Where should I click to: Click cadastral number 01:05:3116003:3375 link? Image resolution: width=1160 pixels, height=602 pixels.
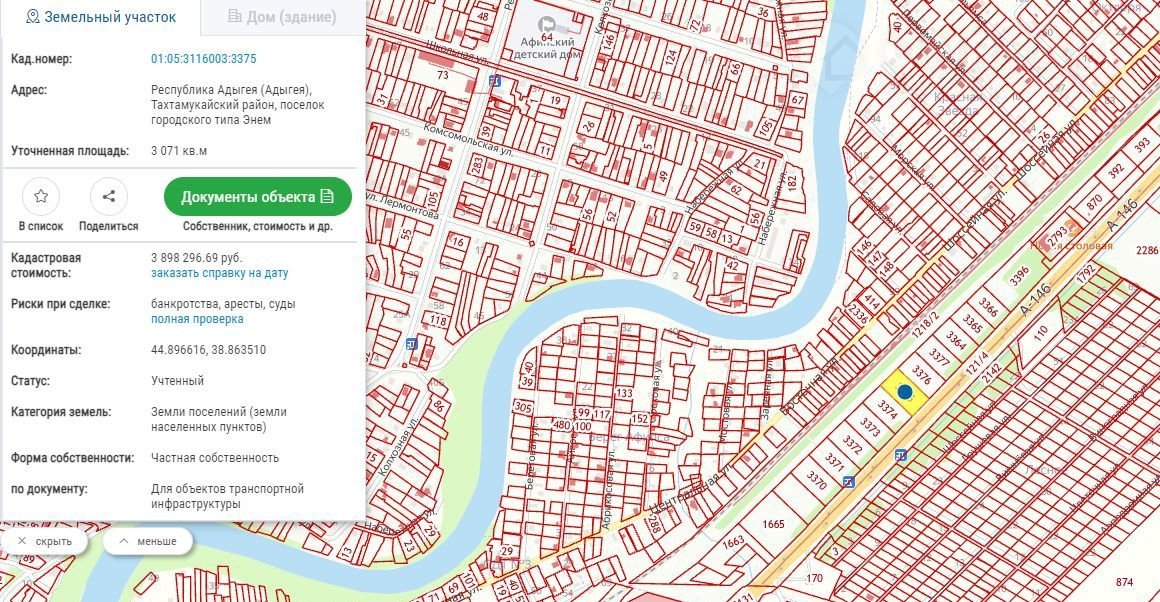[x=203, y=59]
